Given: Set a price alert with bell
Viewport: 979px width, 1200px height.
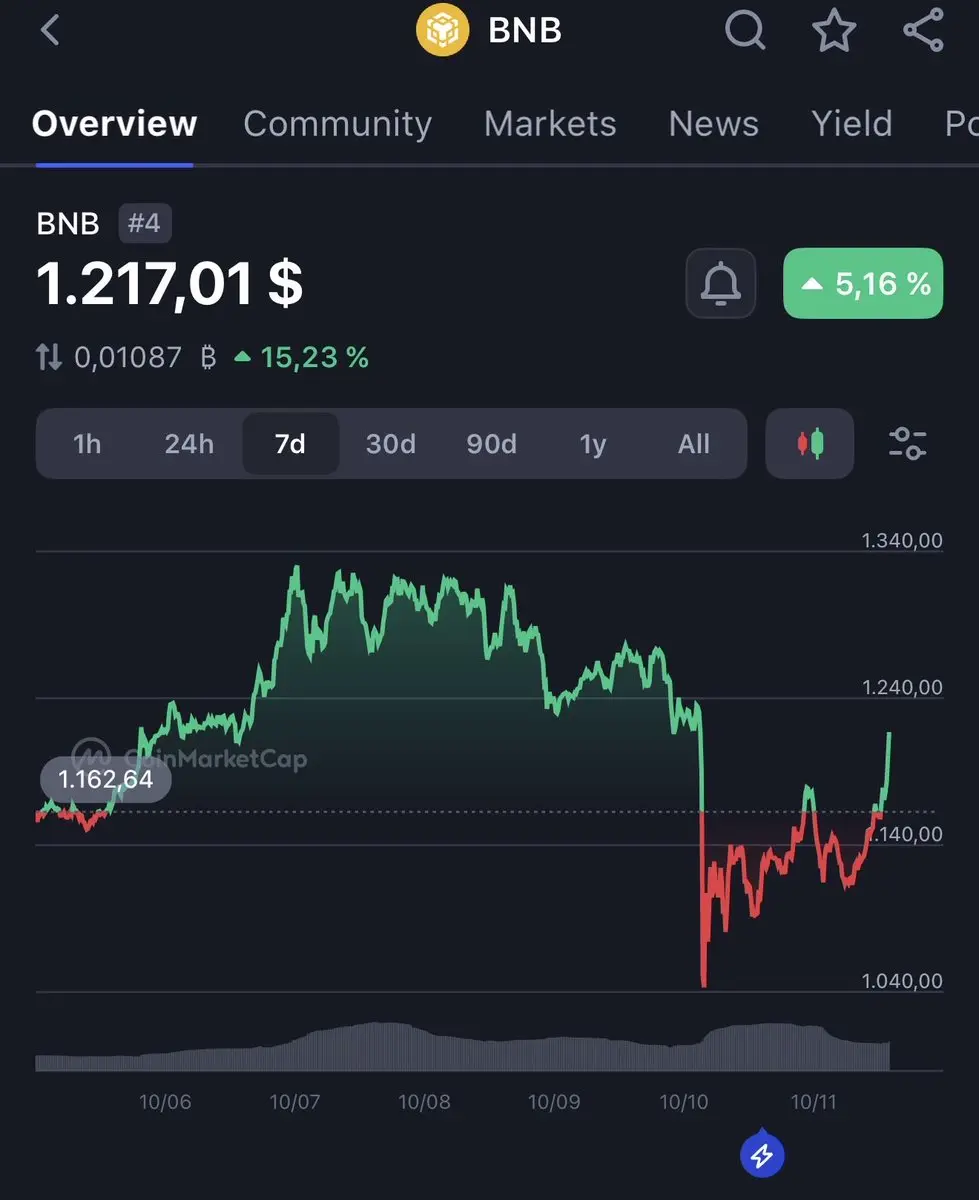Looking at the screenshot, I should 721,283.
